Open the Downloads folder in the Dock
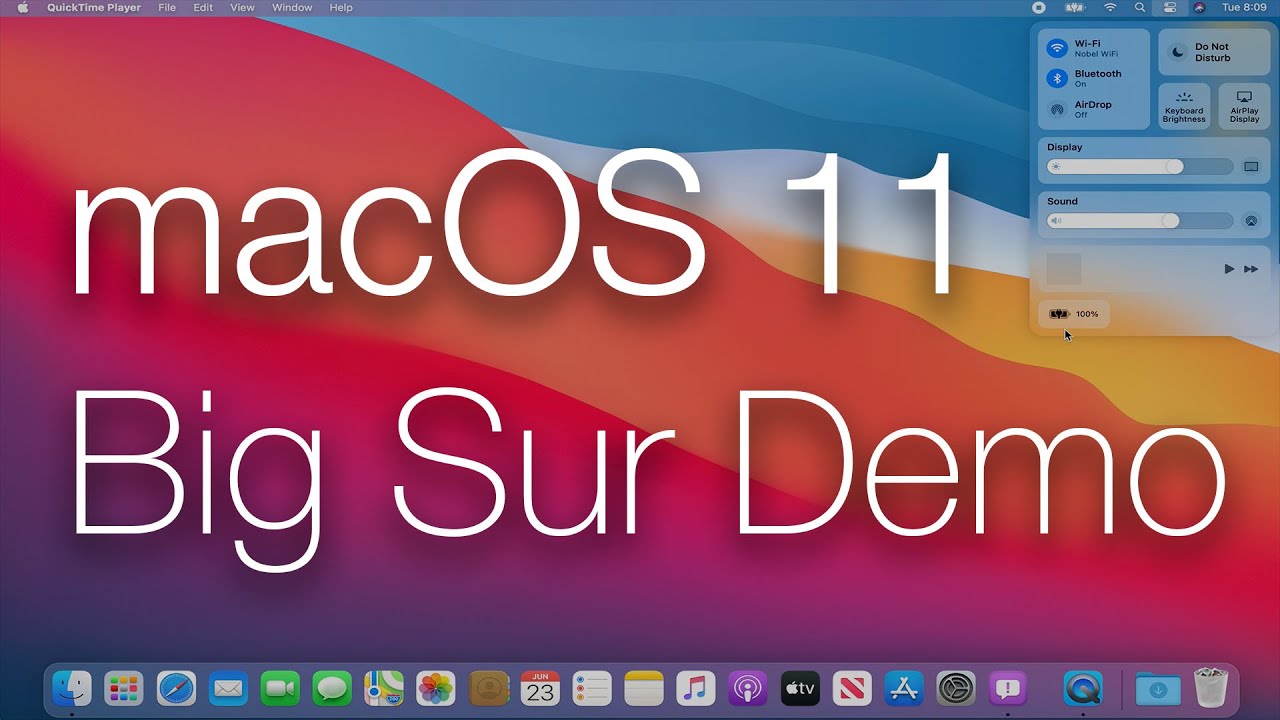 (x=1158, y=689)
